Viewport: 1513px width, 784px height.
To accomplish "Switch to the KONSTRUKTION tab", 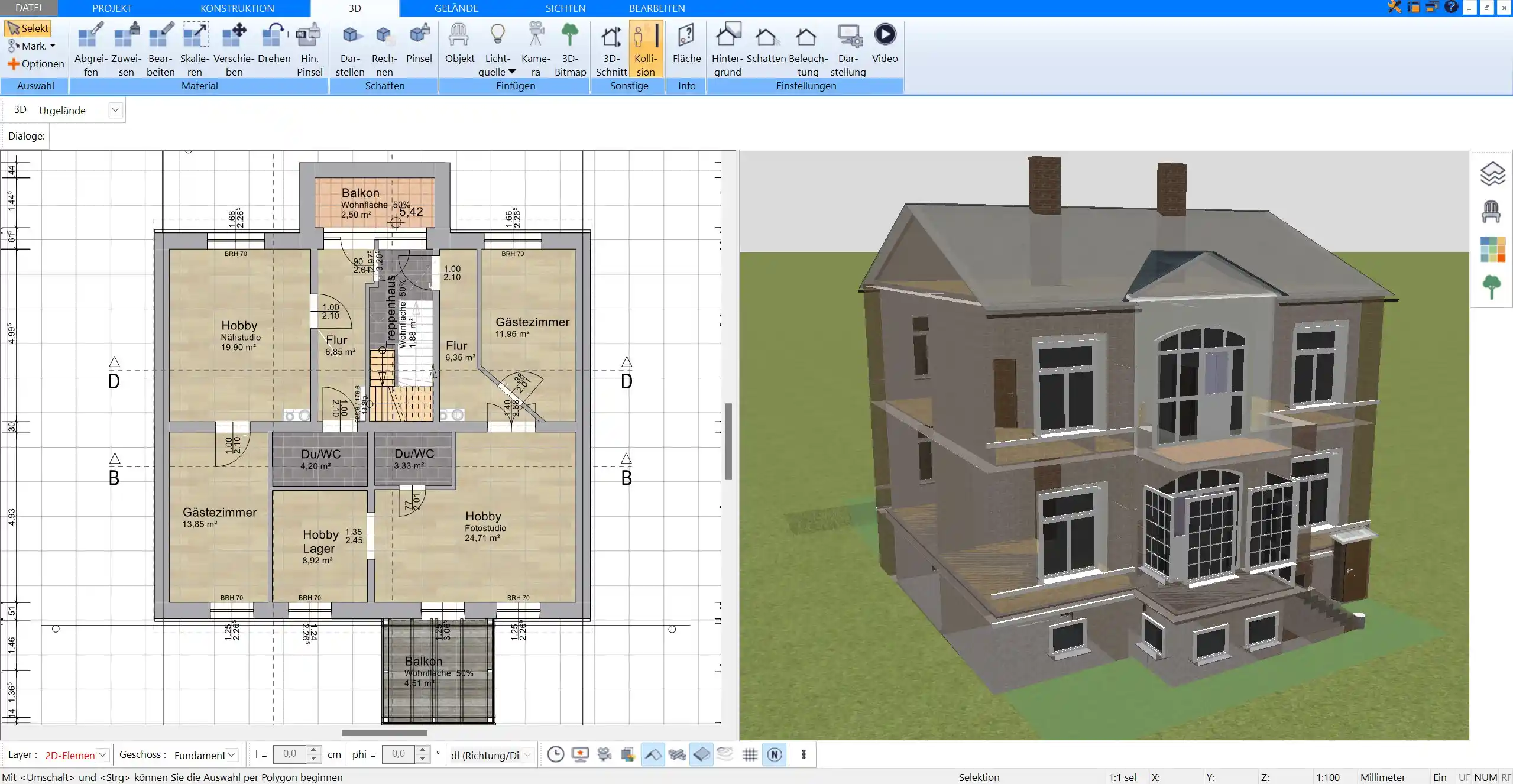I will pos(237,8).
